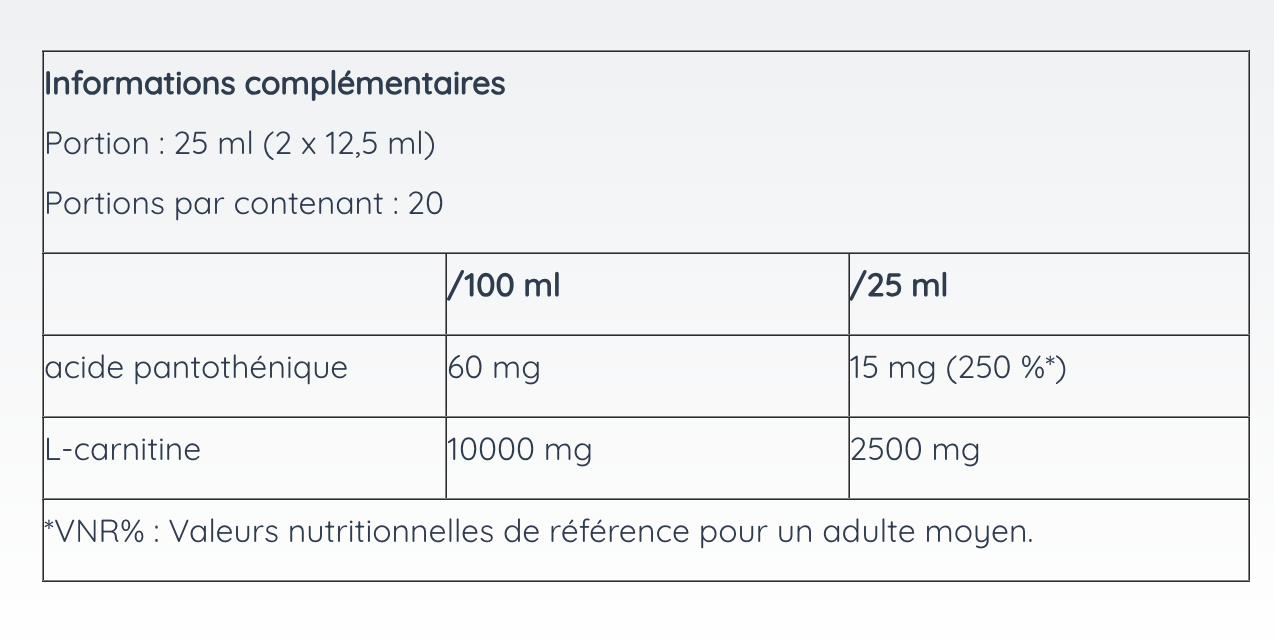Click the "60 mg" cell

click(494, 368)
